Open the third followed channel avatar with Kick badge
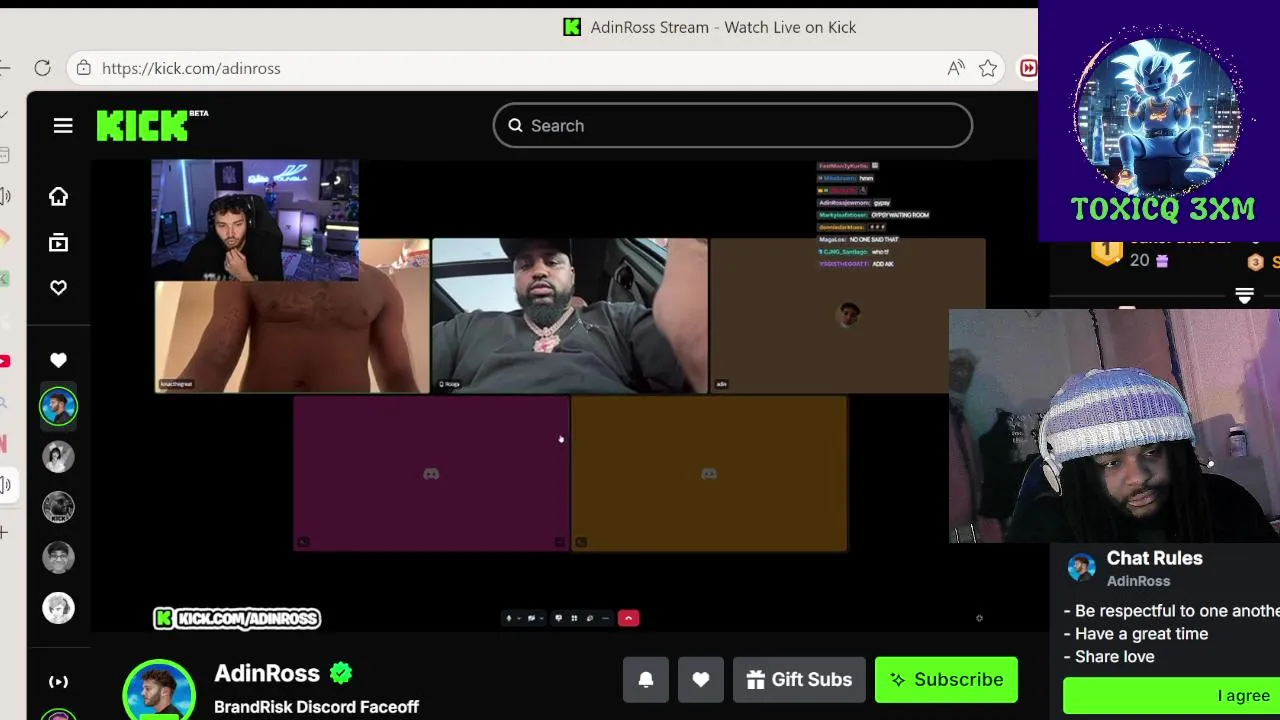 [x=58, y=507]
